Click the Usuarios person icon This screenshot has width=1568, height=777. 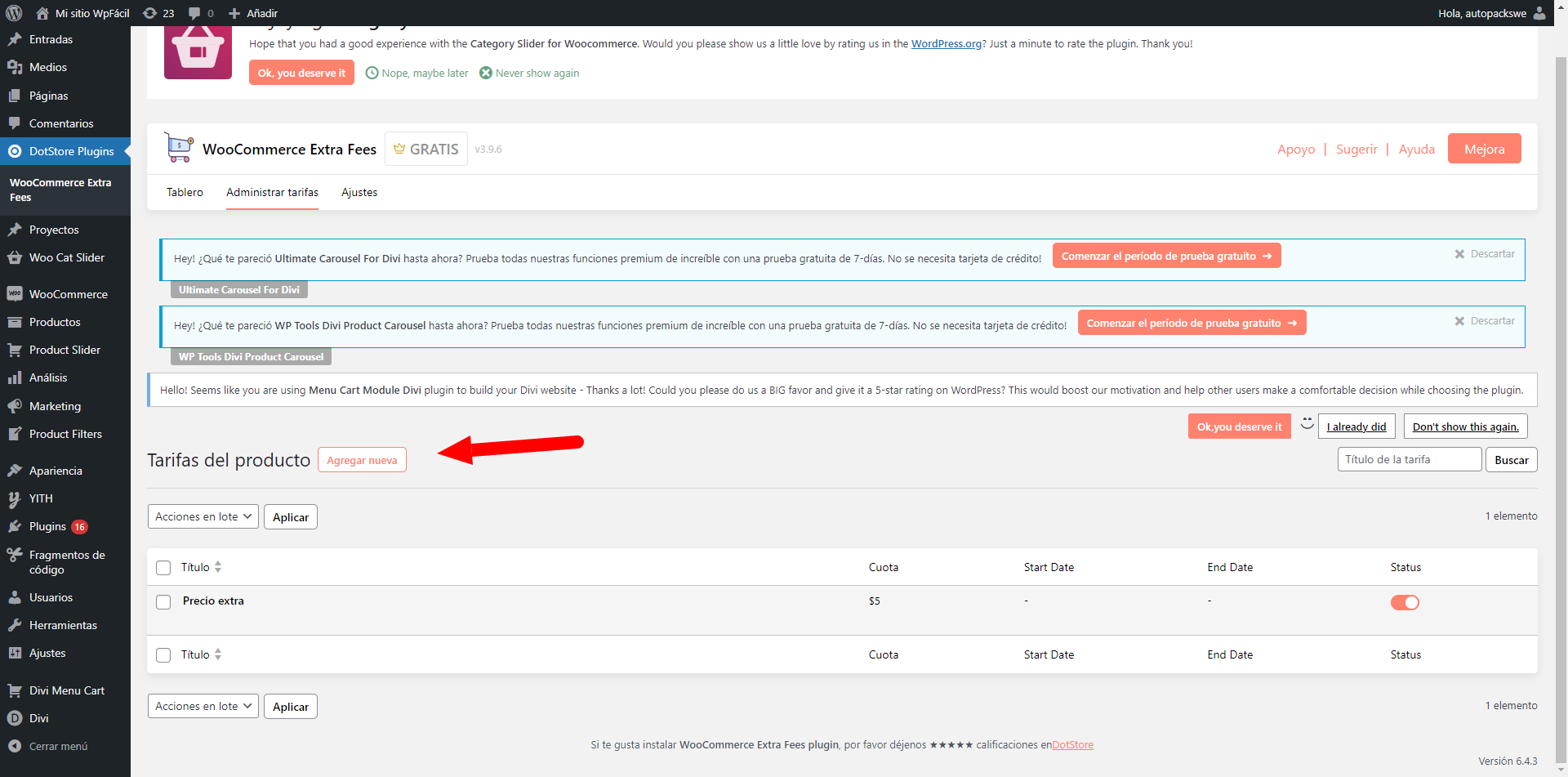[x=15, y=597]
